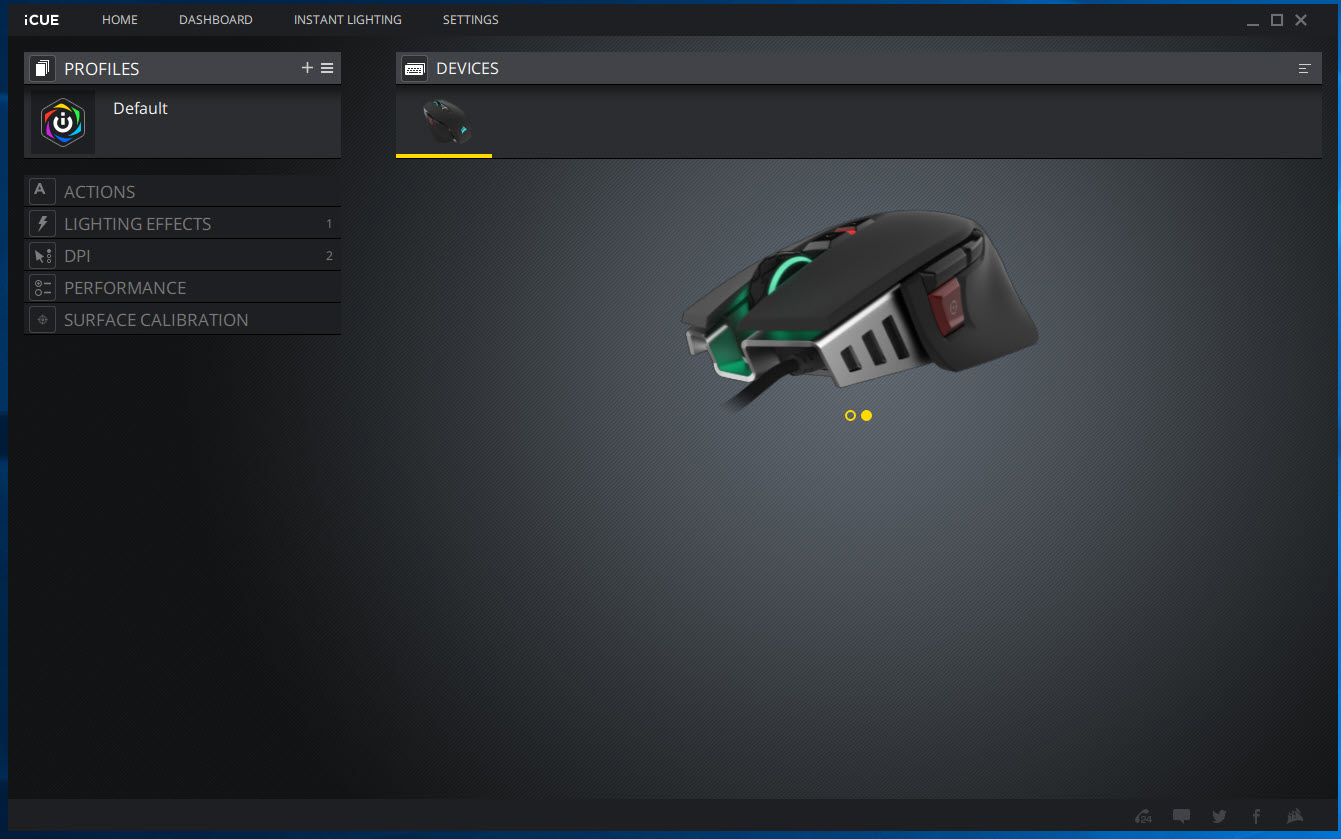Open the Devices panel options menu
The image size is (1341, 839).
coord(1304,68)
